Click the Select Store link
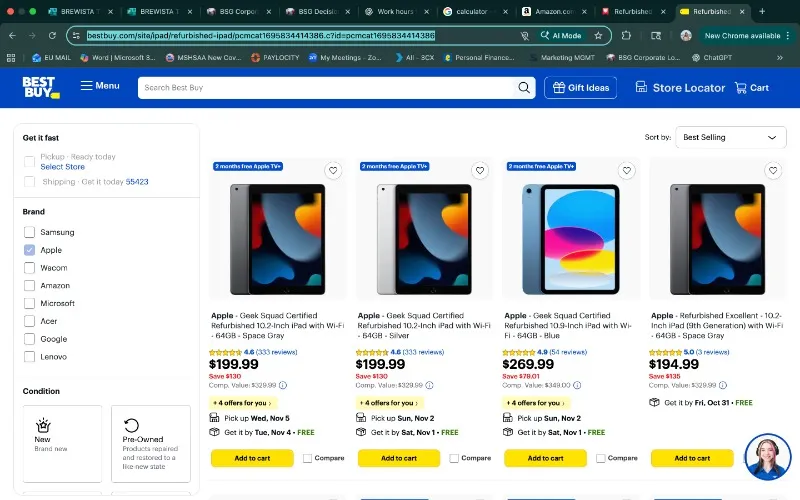 [62, 167]
